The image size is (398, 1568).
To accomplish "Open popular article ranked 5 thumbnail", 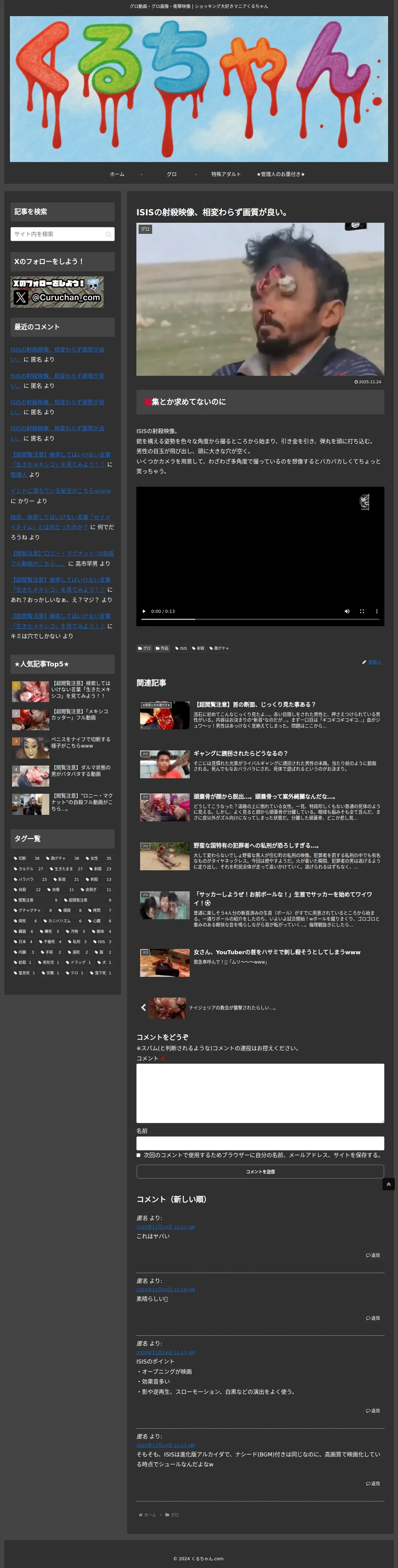I will [x=30, y=804].
